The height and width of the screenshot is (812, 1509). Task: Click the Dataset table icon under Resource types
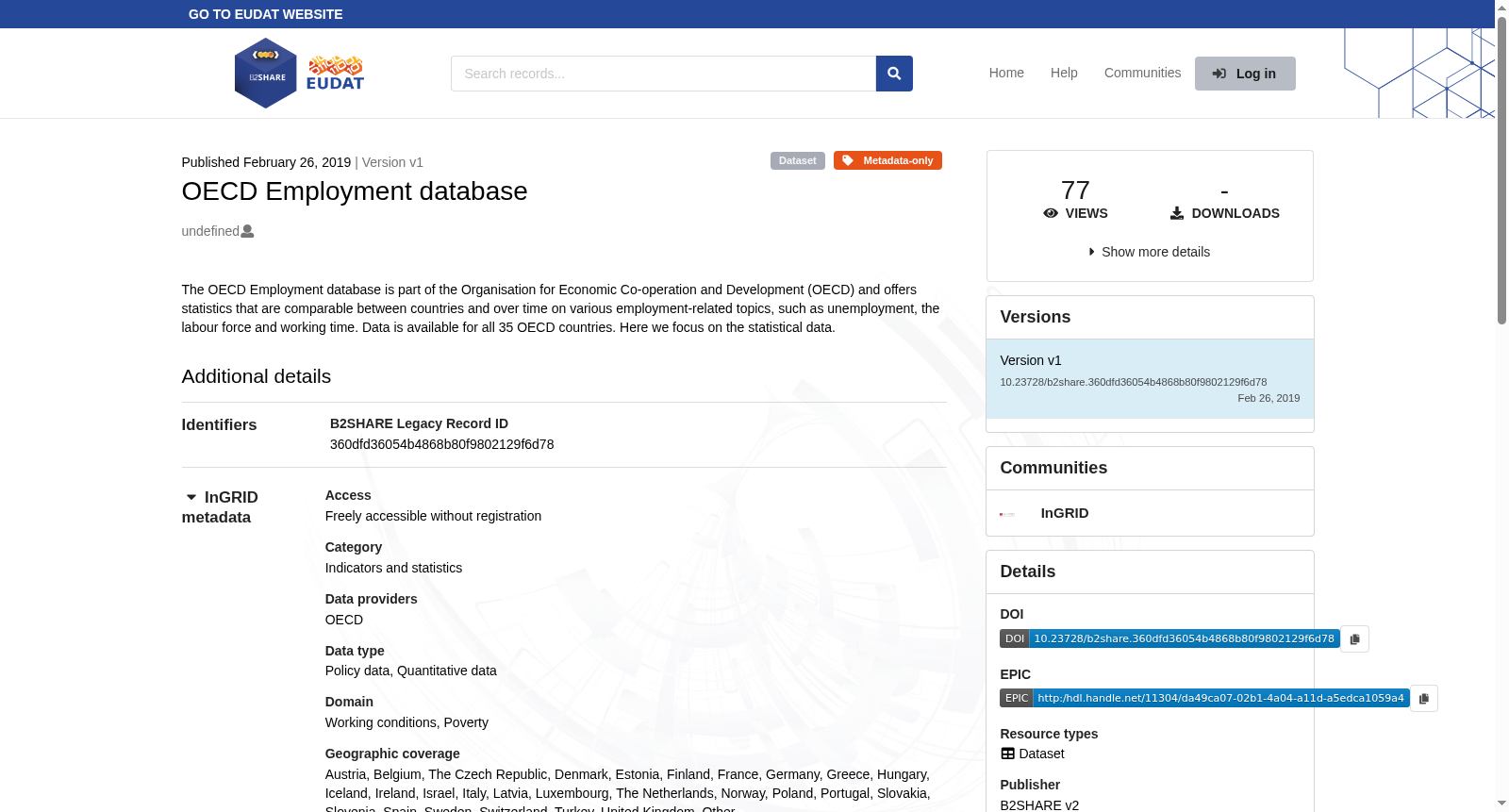point(1007,754)
